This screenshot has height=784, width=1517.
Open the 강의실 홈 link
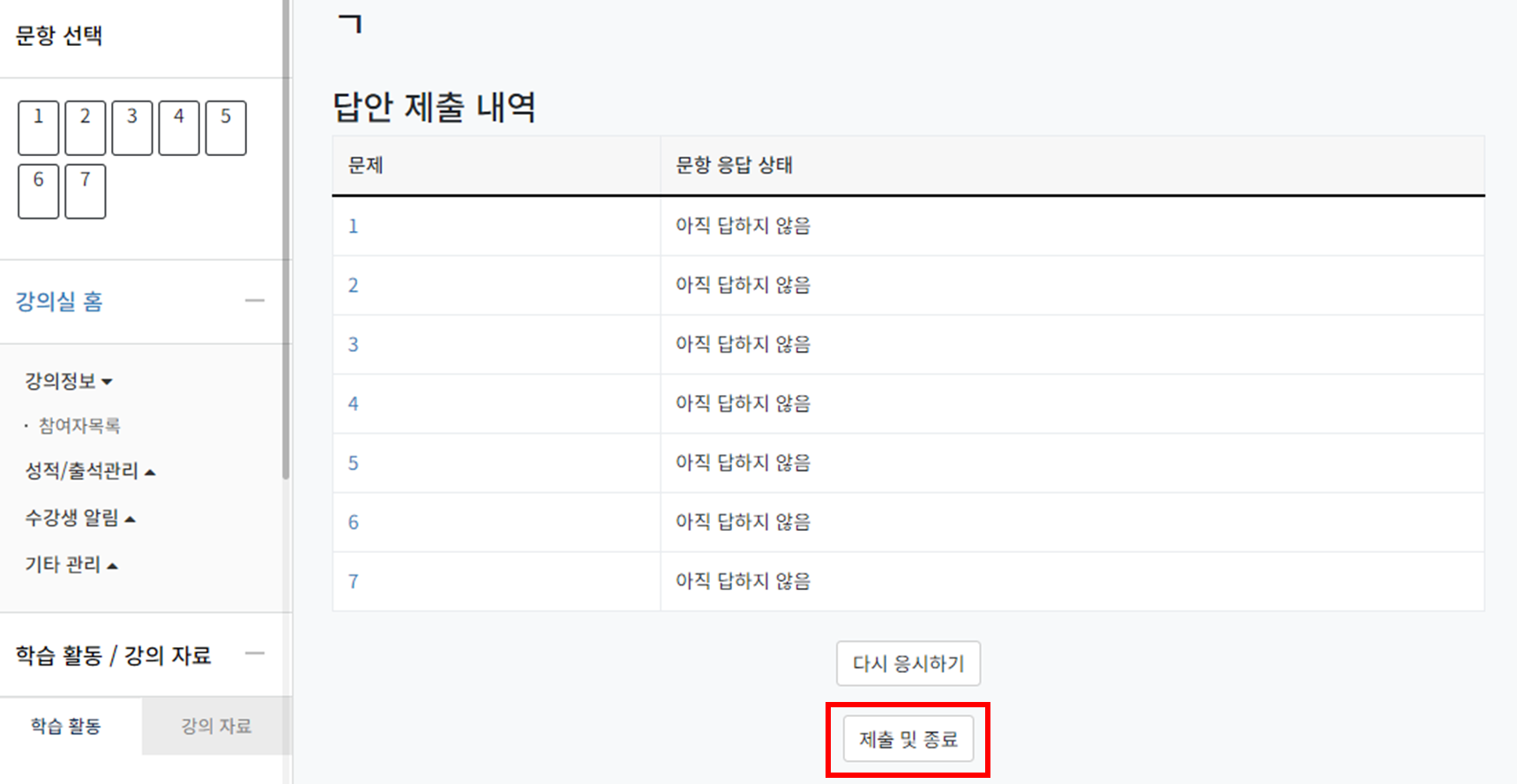[59, 302]
